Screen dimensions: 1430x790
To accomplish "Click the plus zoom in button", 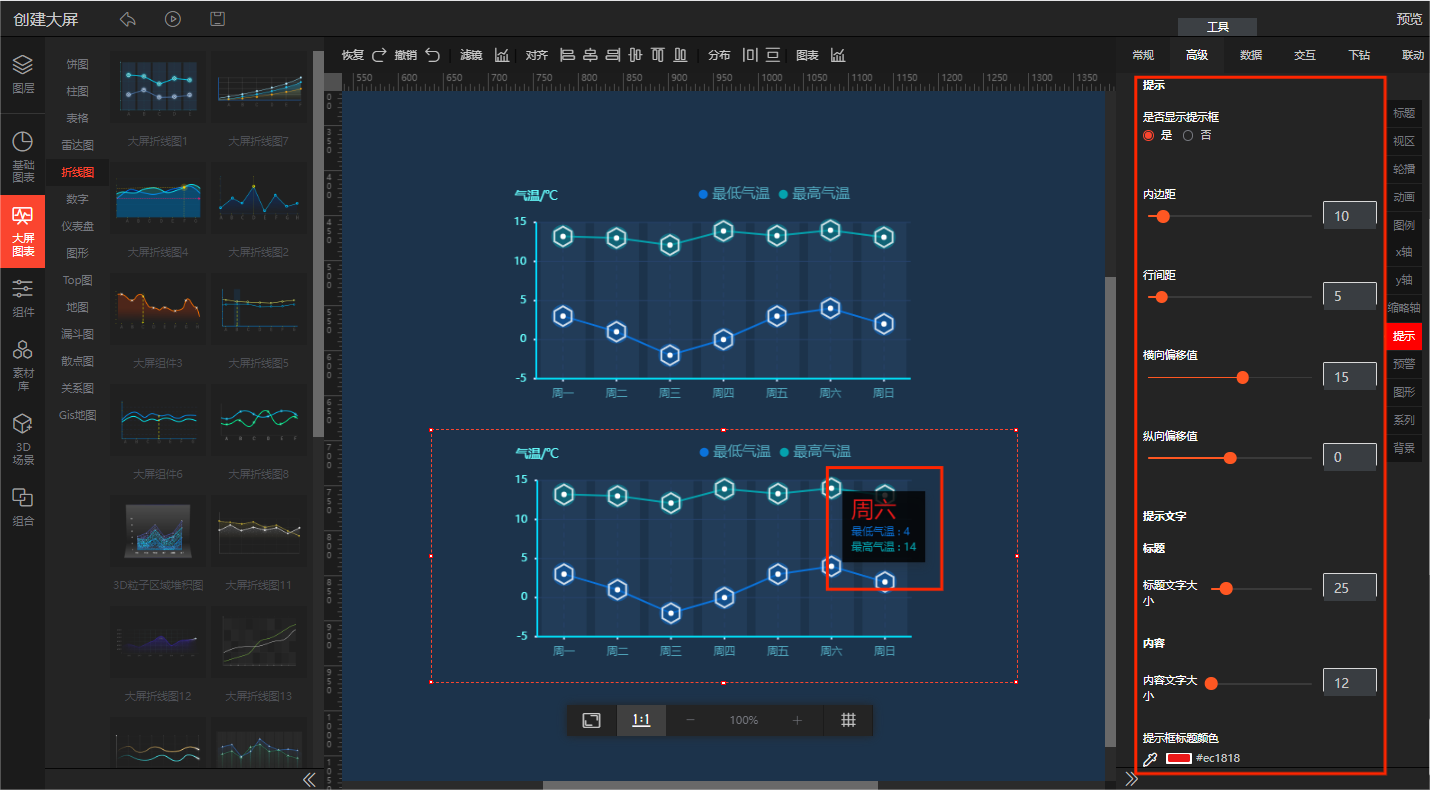I will coord(797,720).
